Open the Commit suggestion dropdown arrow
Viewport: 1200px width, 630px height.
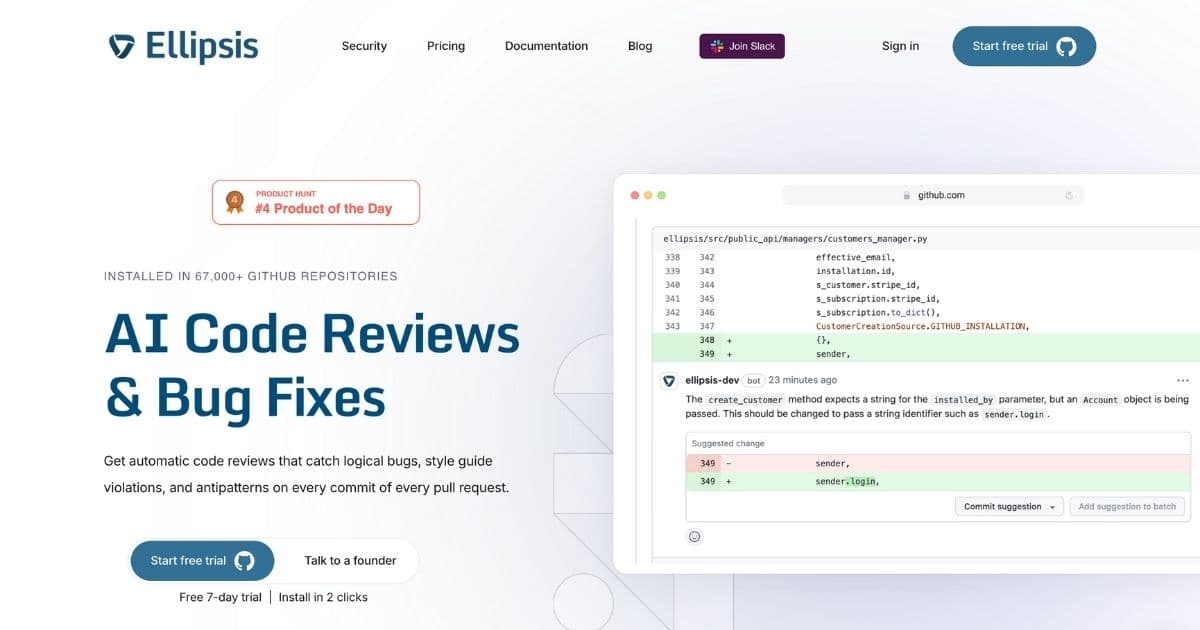pyautogui.click(x=1053, y=506)
